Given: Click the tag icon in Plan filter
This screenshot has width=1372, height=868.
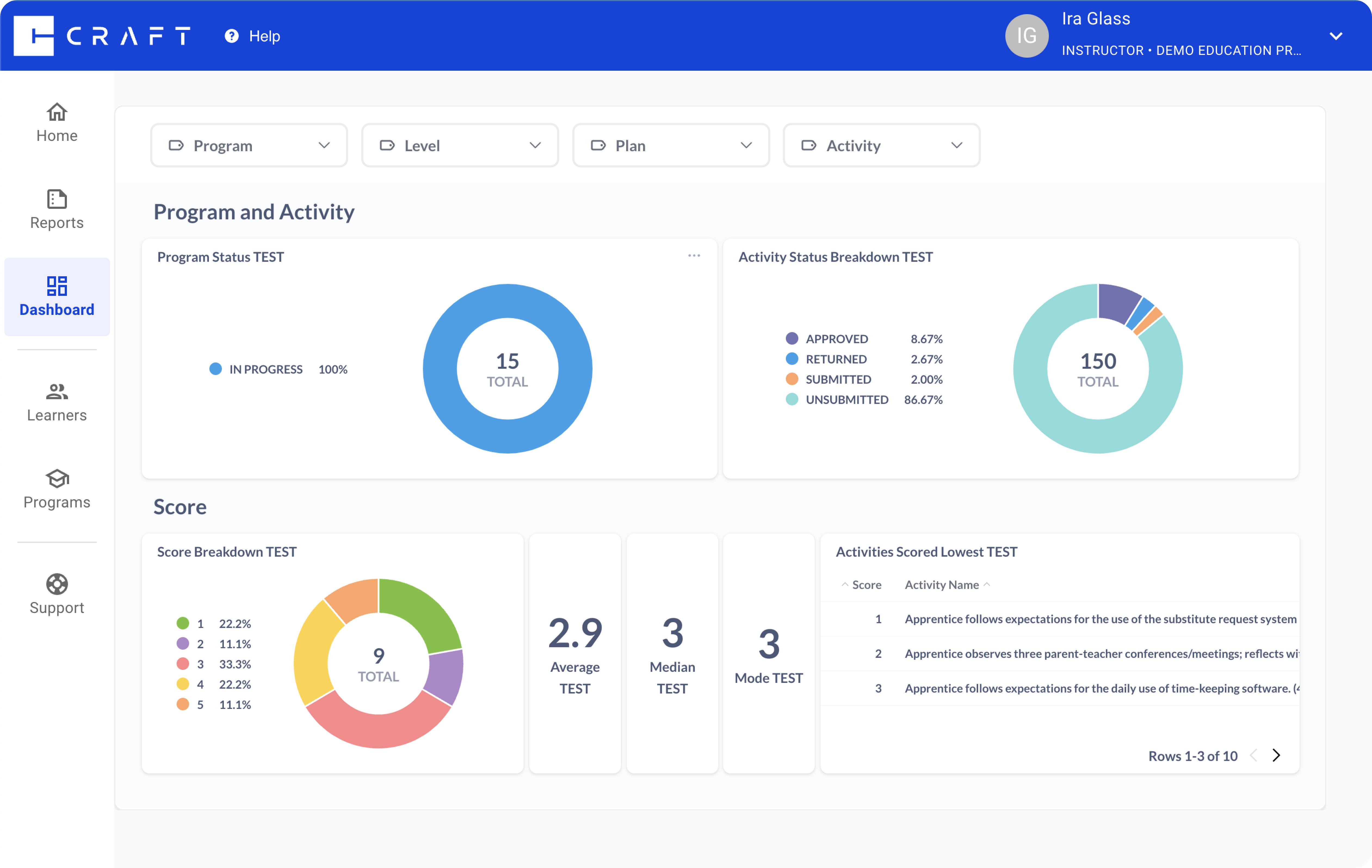Looking at the screenshot, I should [598, 146].
